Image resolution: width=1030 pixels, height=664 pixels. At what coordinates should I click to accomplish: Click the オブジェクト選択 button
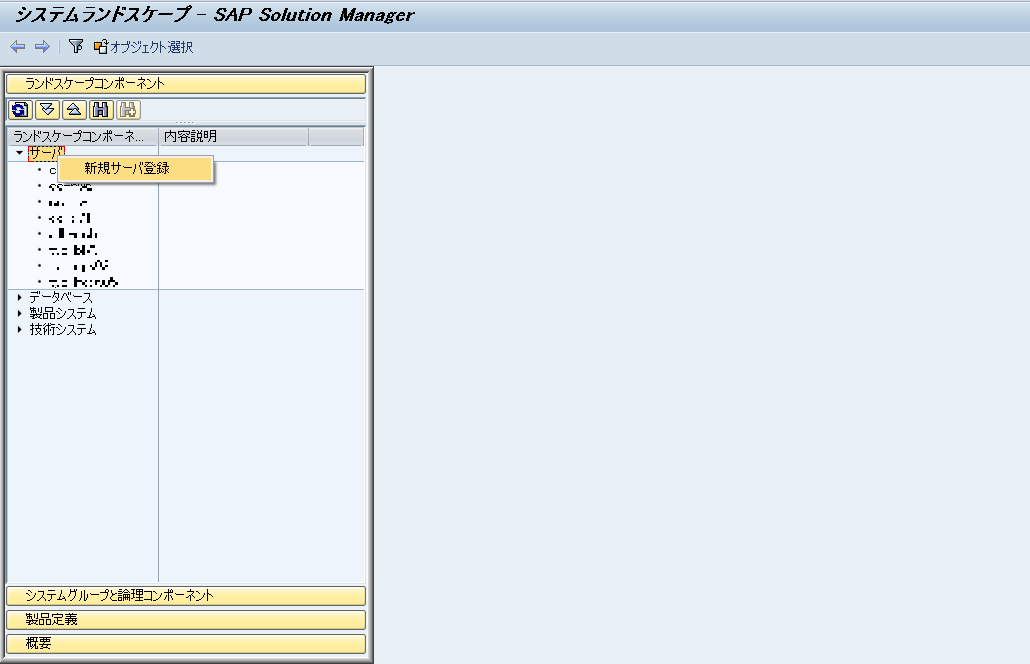[143, 47]
